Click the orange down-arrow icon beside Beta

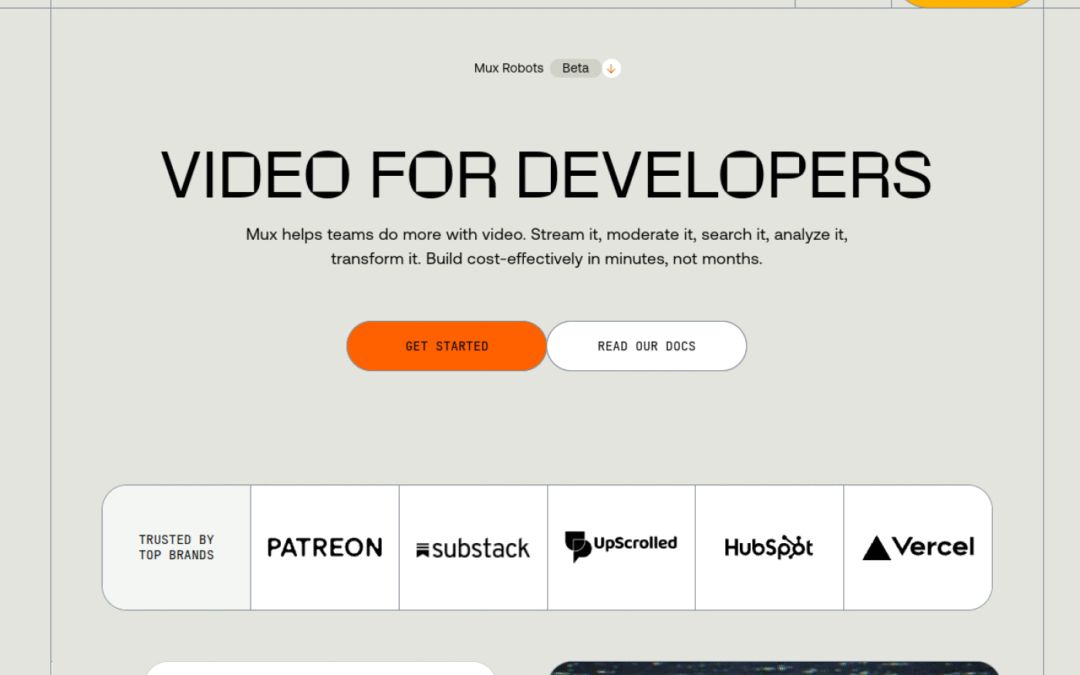611,68
